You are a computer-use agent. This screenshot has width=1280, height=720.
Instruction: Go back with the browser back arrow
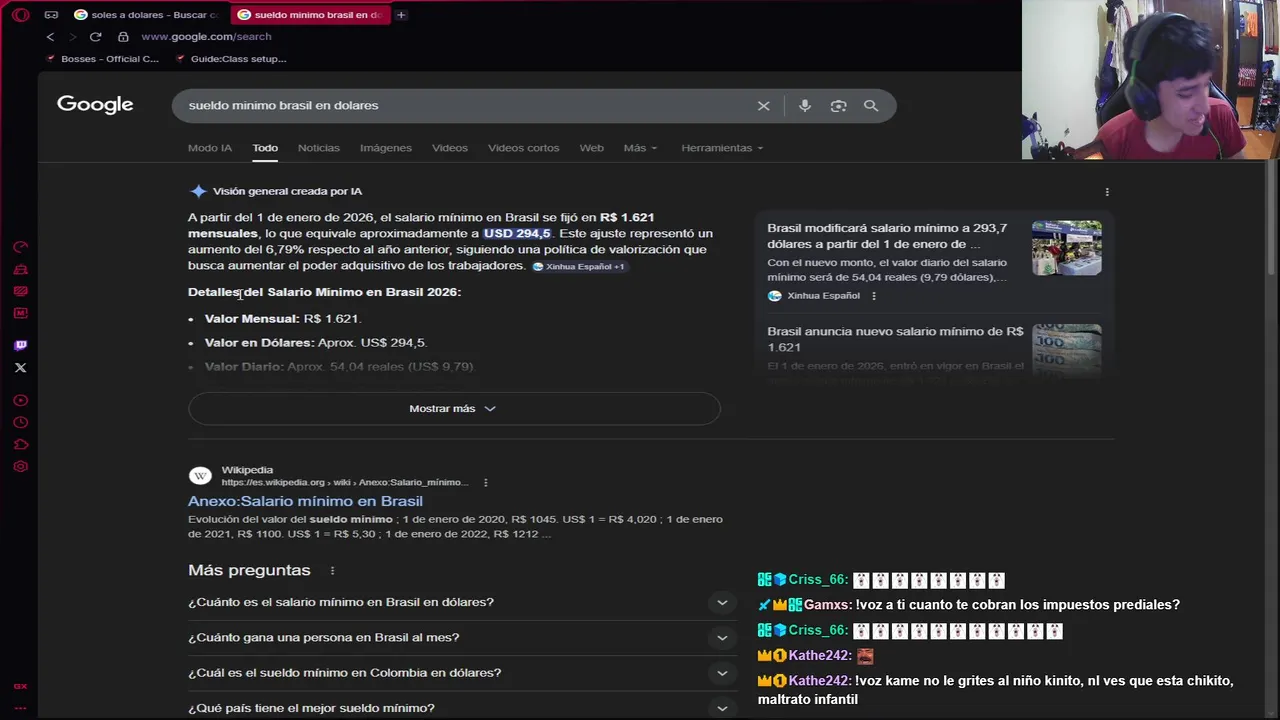click(50, 37)
